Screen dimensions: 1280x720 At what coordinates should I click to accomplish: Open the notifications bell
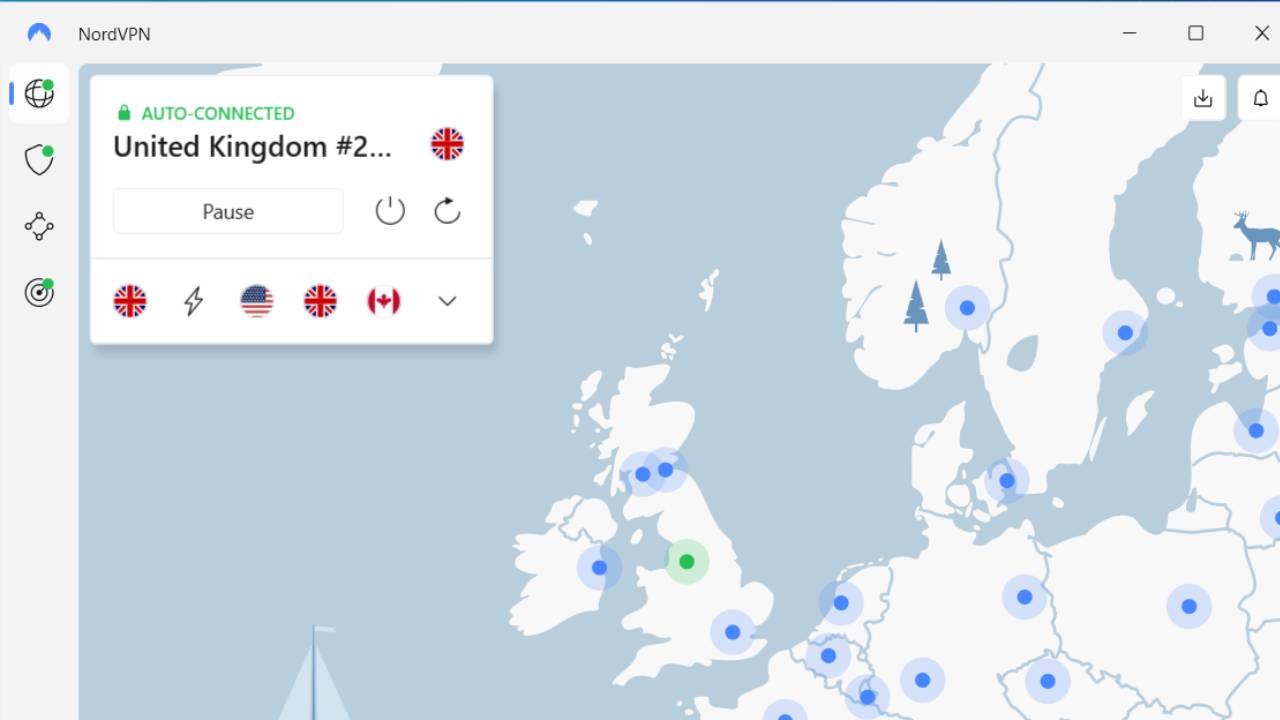(x=1261, y=98)
